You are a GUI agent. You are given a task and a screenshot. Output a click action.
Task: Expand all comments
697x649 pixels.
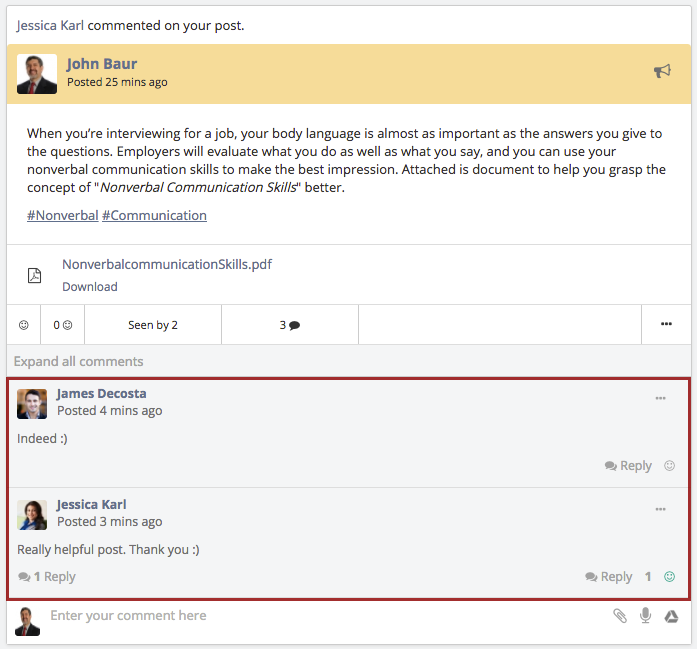click(x=78, y=361)
